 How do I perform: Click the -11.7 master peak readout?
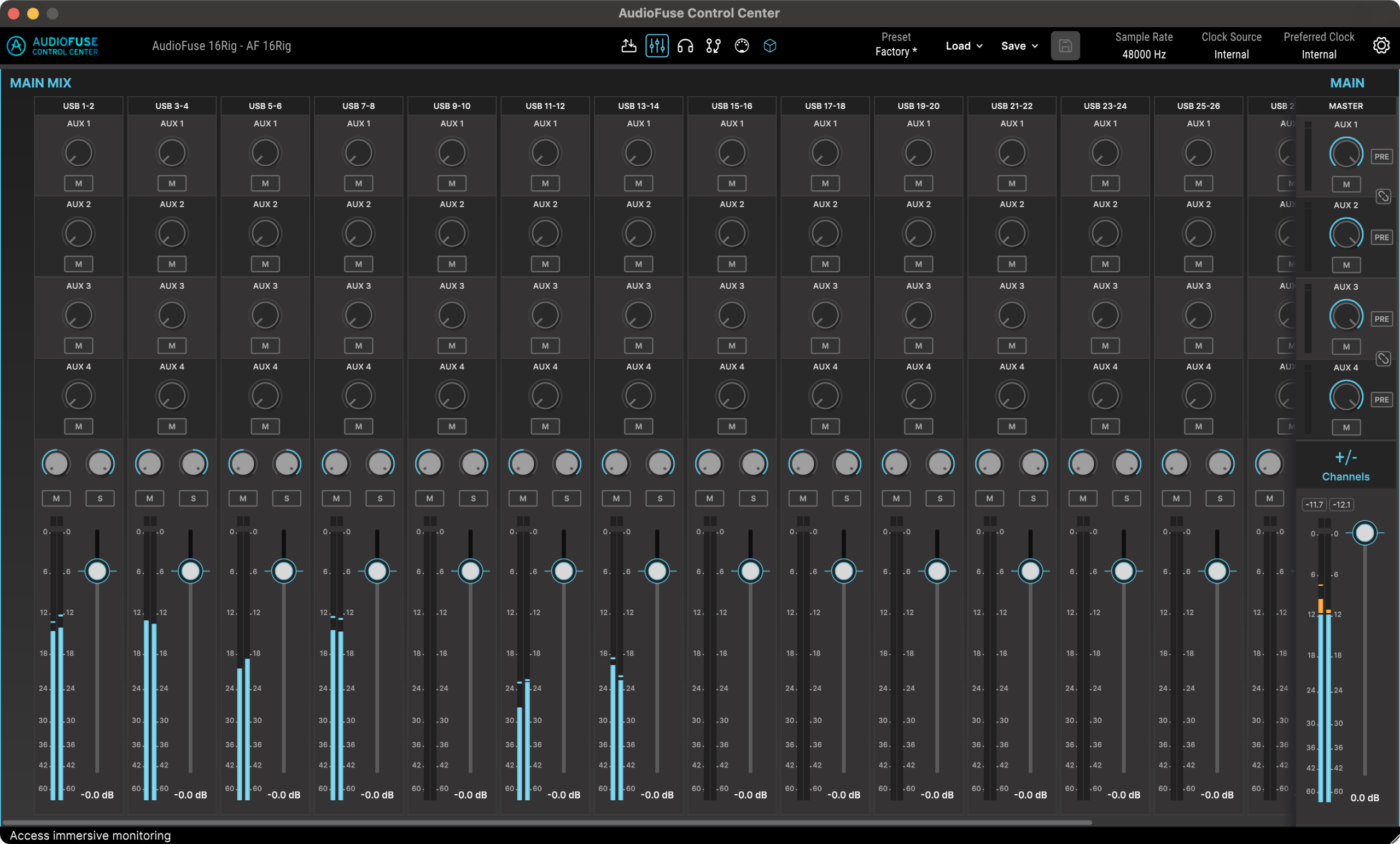(1314, 505)
